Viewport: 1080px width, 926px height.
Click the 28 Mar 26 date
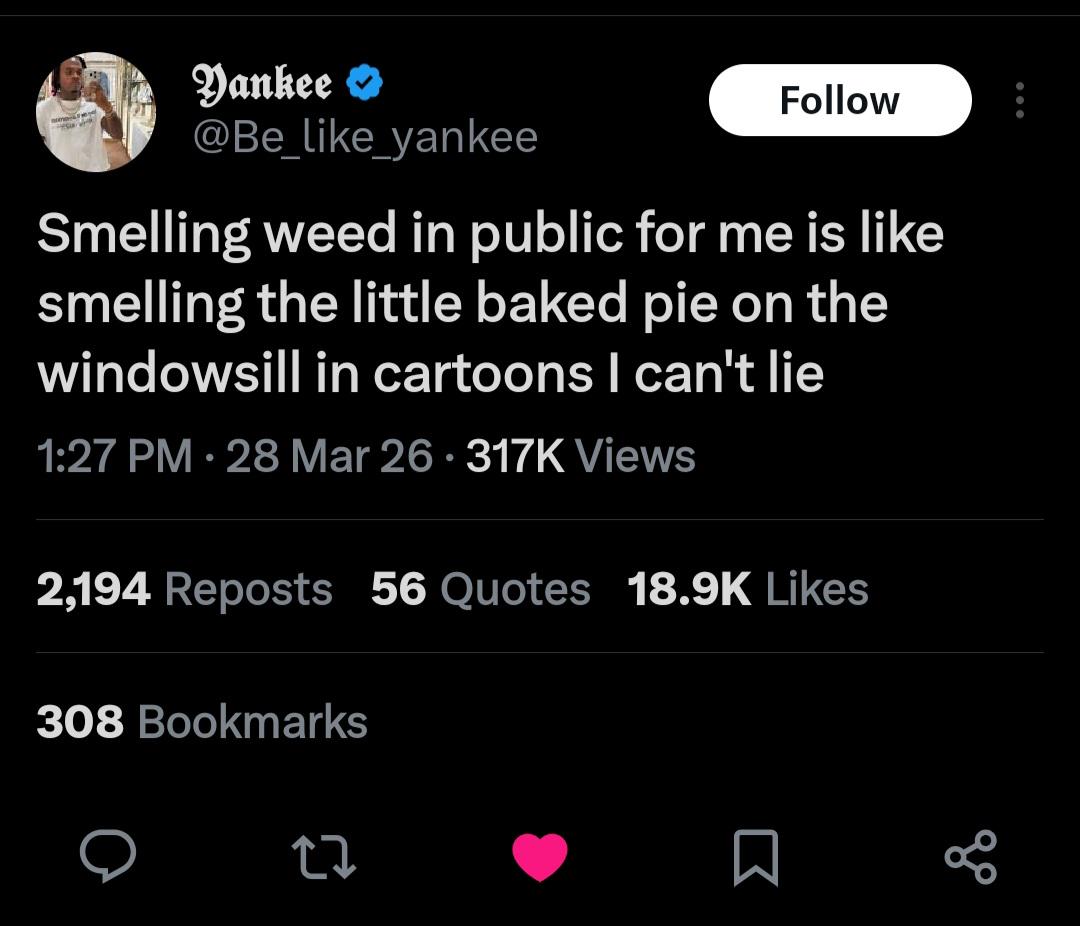coord(330,457)
